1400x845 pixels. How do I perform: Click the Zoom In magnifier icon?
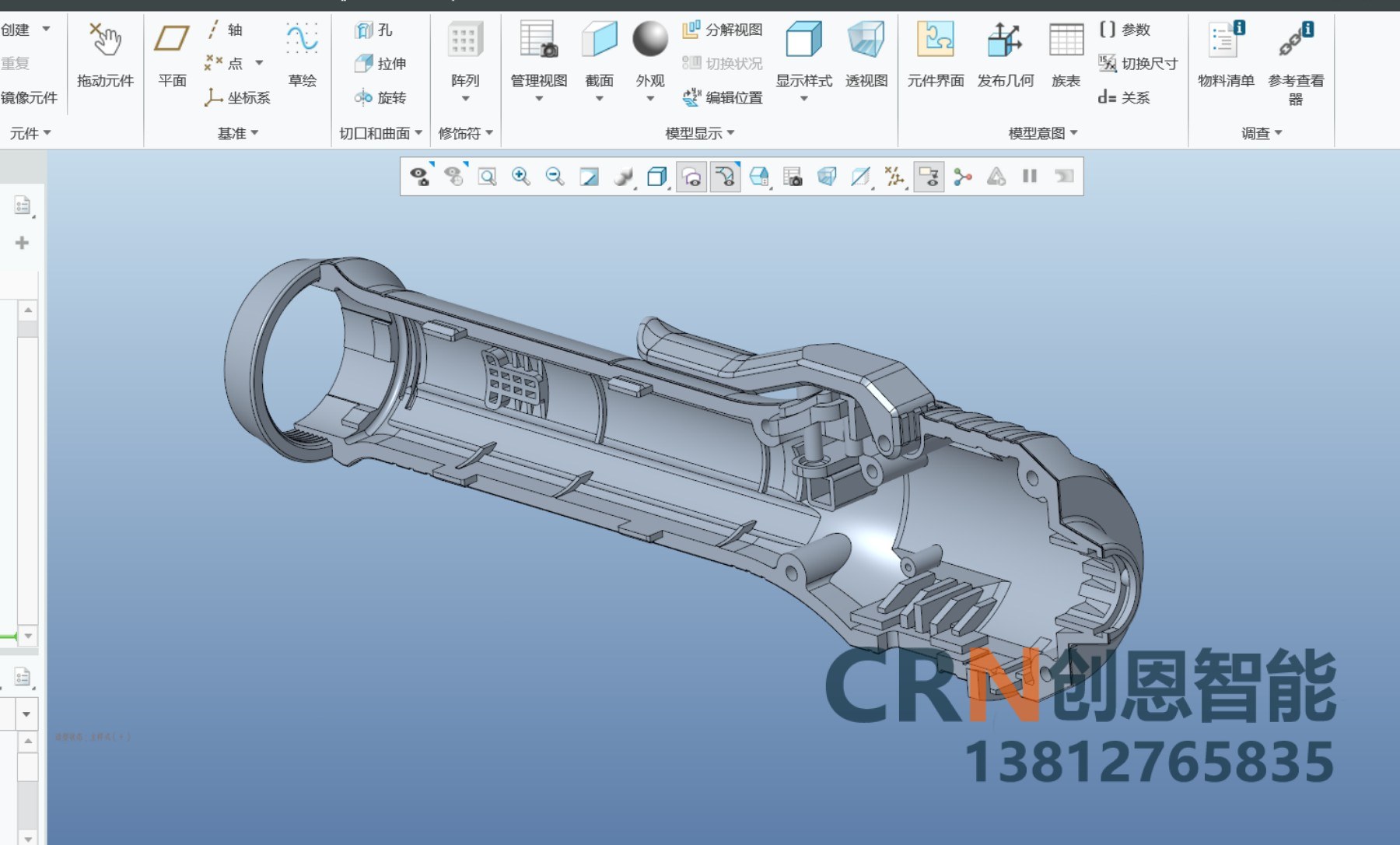pos(520,177)
